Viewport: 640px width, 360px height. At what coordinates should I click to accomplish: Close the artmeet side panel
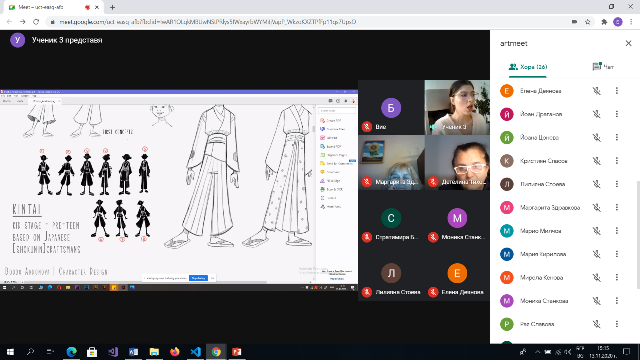[628, 43]
